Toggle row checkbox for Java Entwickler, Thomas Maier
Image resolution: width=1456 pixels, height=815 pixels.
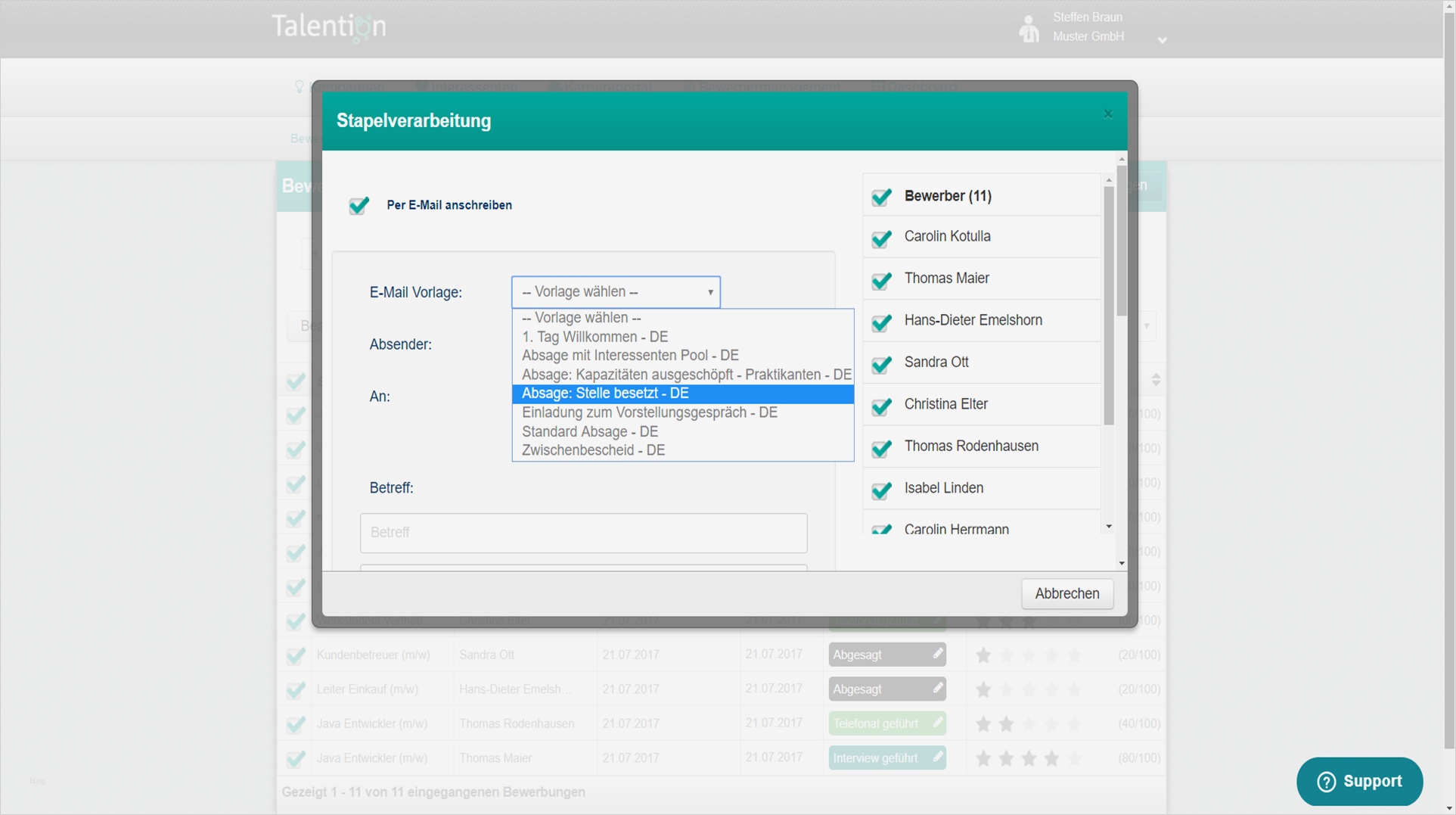pos(295,759)
